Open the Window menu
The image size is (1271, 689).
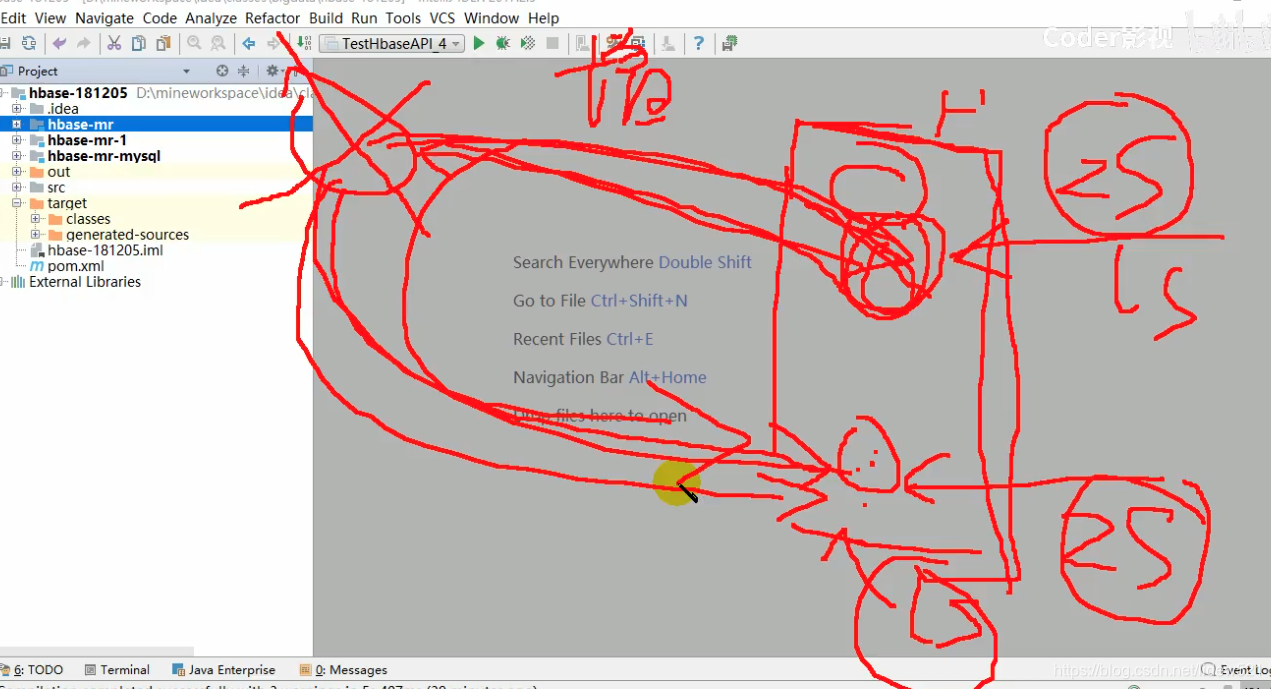(x=491, y=18)
